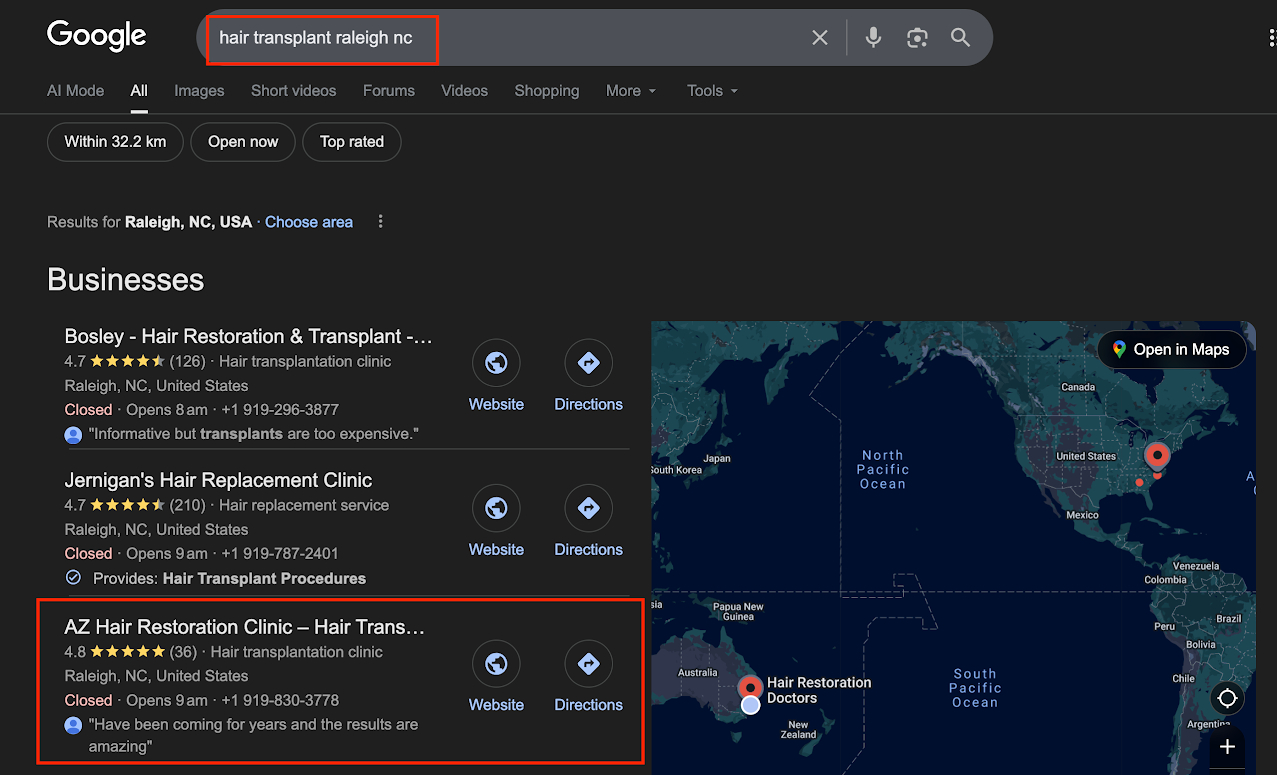
Task: Toggle the Open now filter chip
Action: [x=243, y=142]
